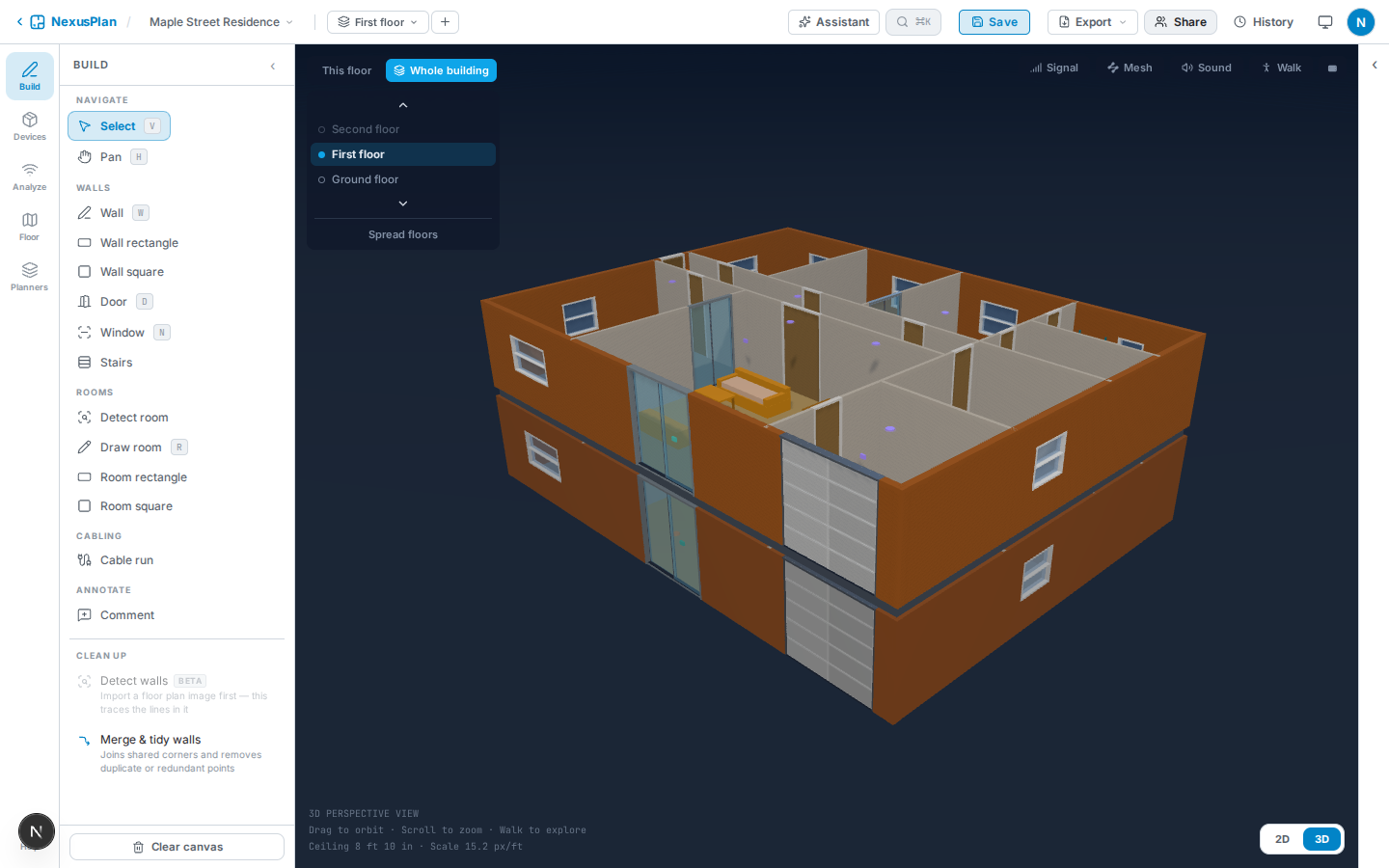Screen dimensions: 1389x868
Task: Activate the Window tool
Action: click(x=123, y=333)
